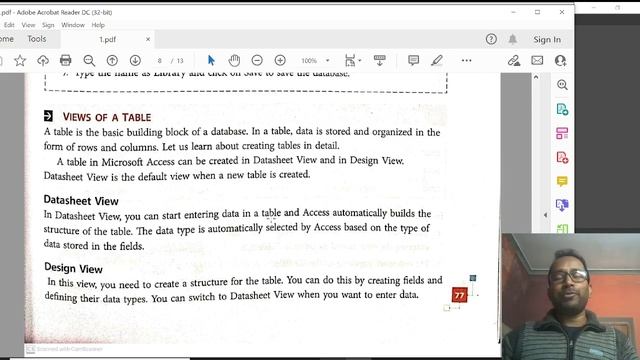Switch to the Tools tab
The height and width of the screenshot is (360, 640).
(x=37, y=39)
